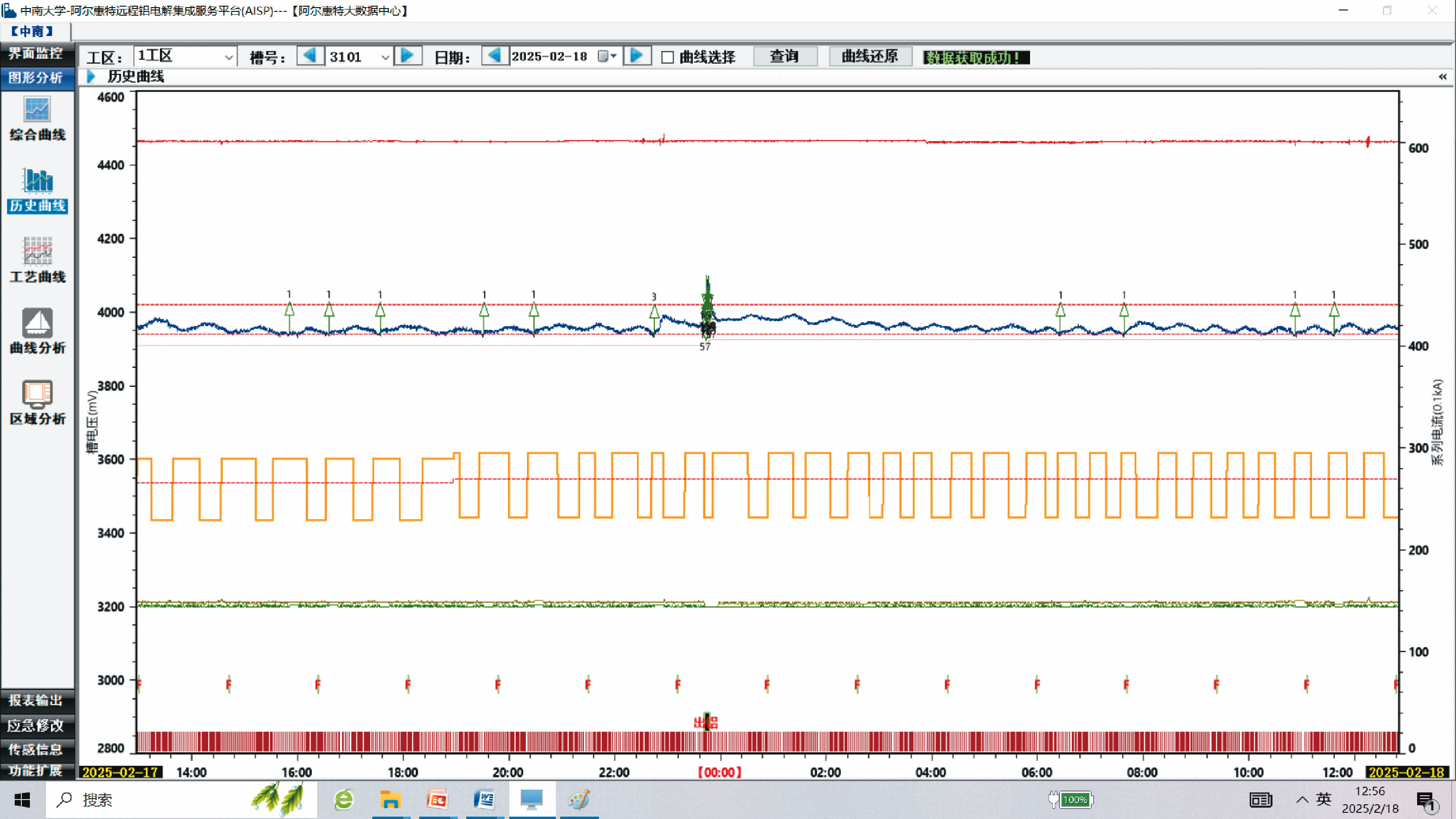Click the 历史曲线 header triangle icon
This screenshot has height=819, width=1456.
pyautogui.click(x=91, y=76)
